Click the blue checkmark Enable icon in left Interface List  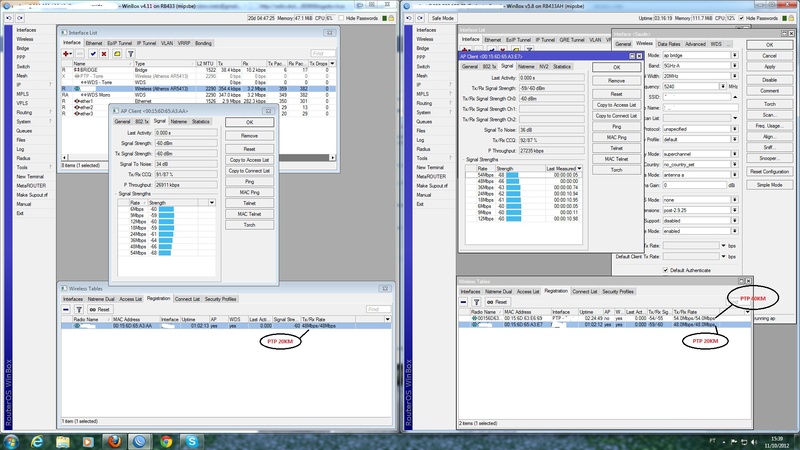pyautogui.click(x=93, y=54)
